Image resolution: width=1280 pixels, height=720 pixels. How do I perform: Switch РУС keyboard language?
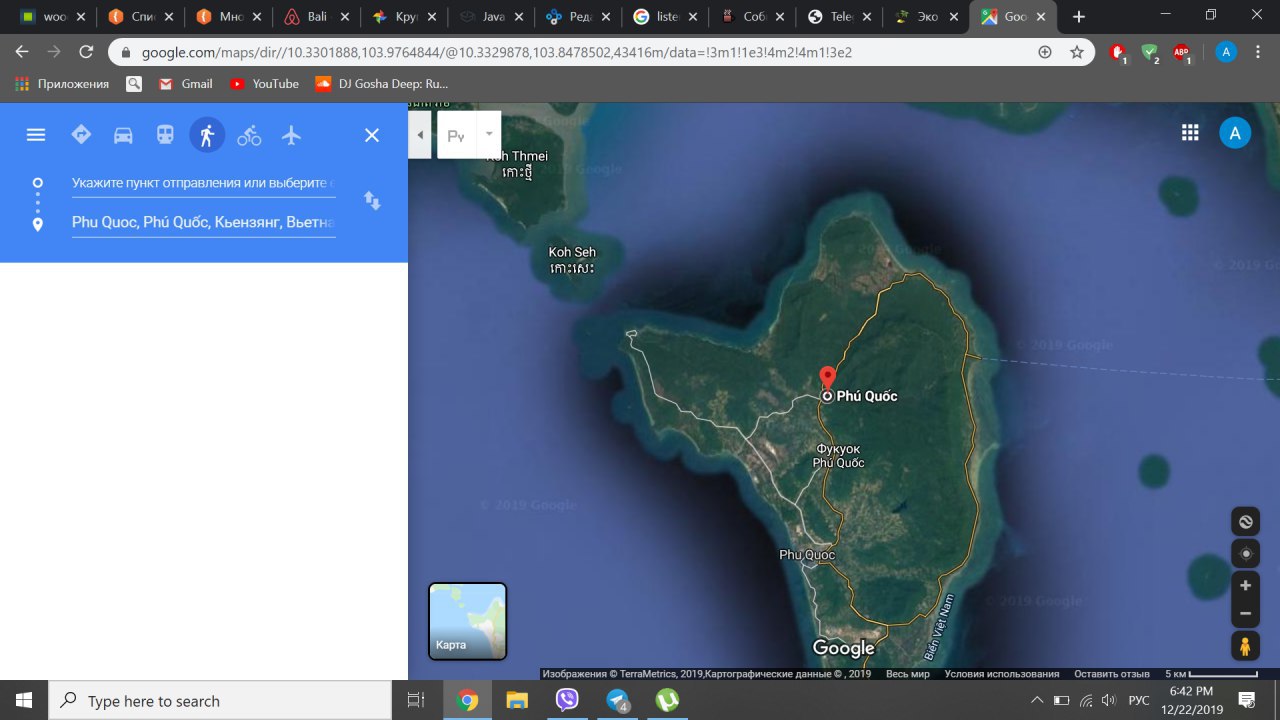click(1139, 700)
